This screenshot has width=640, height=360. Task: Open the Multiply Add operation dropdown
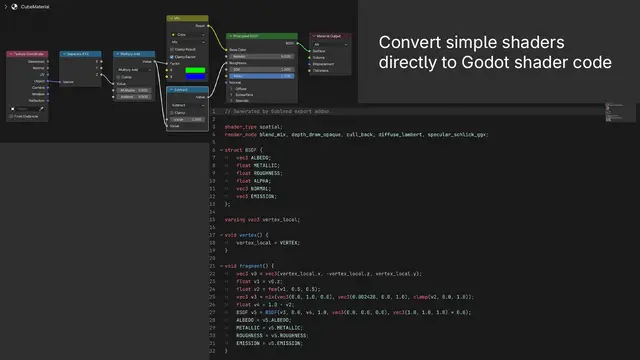(x=134, y=70)
